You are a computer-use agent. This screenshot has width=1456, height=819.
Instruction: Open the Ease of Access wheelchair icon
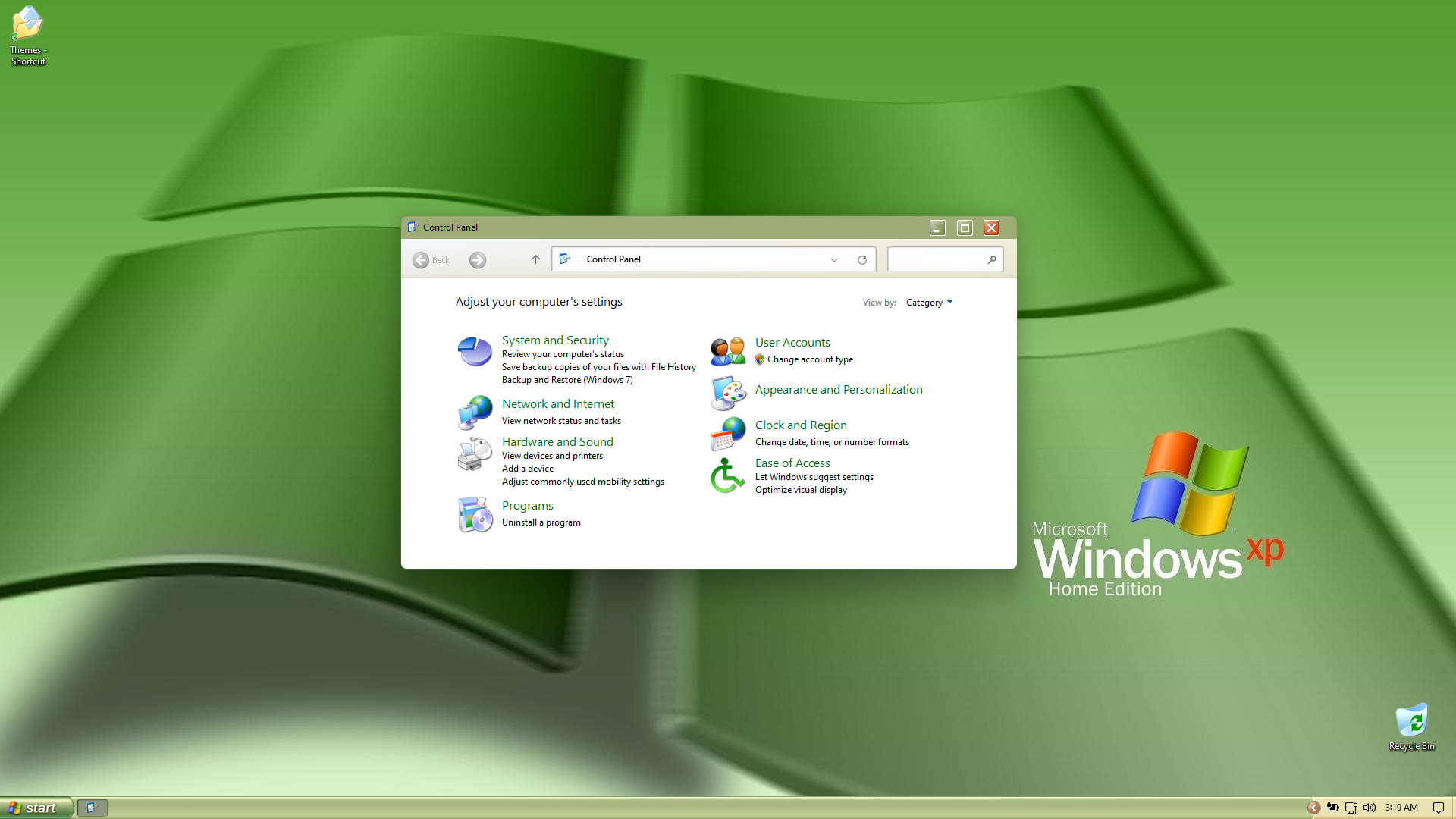[728, 475]
